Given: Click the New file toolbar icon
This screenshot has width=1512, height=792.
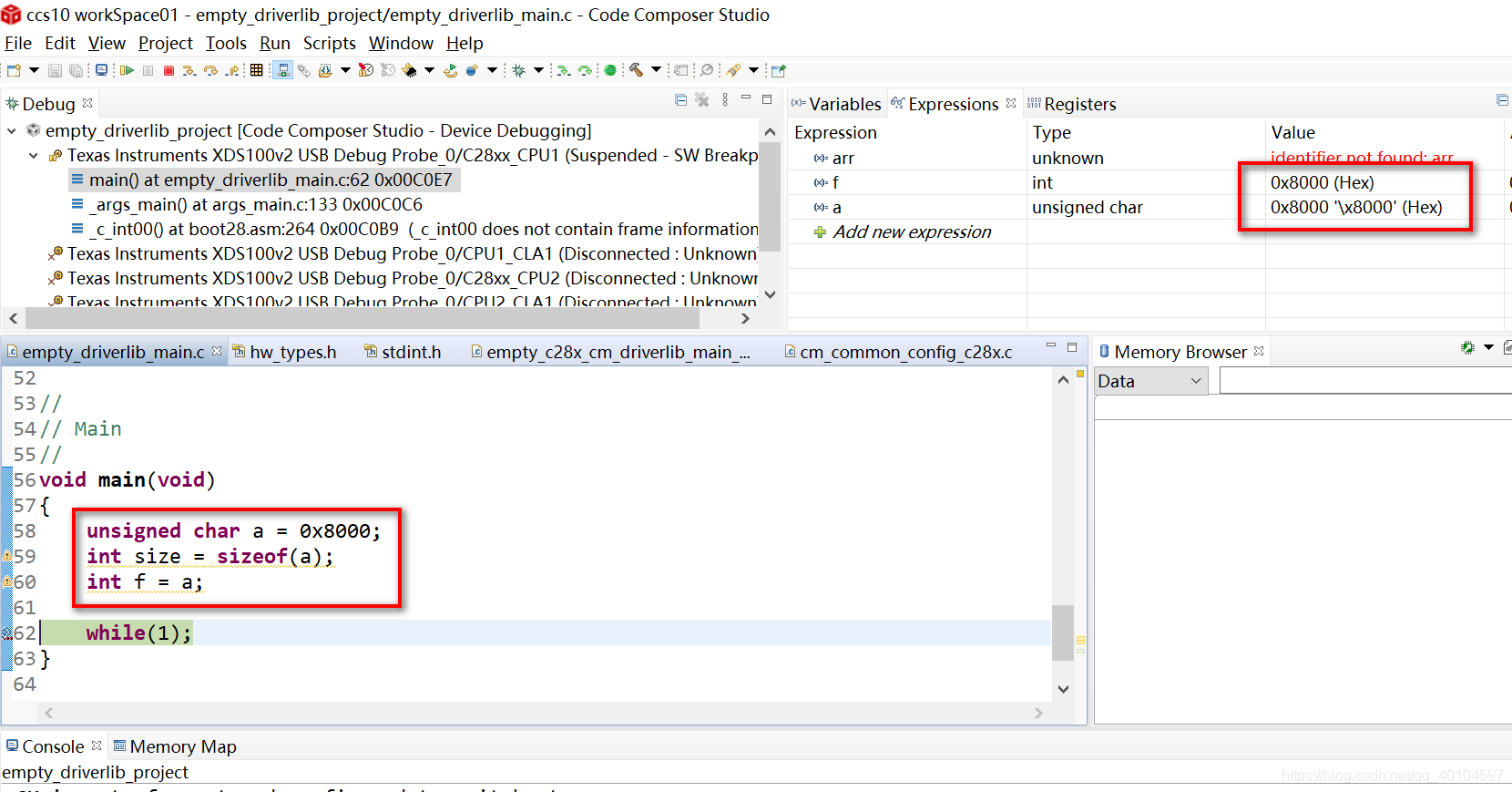Looking at the screenshot, I should 14,70.
